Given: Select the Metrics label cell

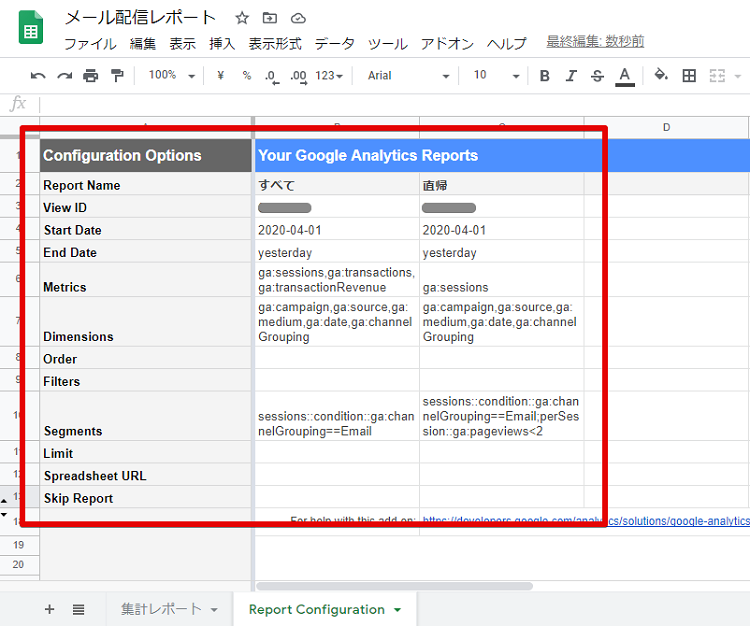Looking at the screenshot, I should point(145,280).
